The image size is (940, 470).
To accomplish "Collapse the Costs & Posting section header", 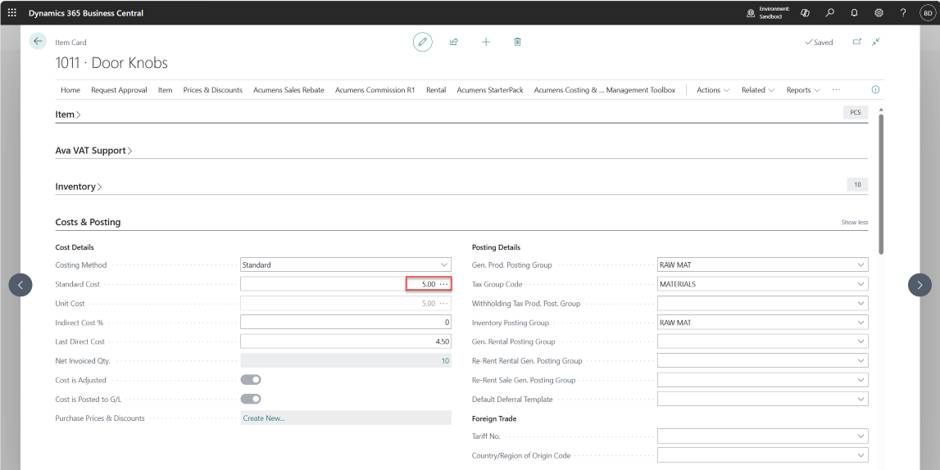I will coord(88,222).
